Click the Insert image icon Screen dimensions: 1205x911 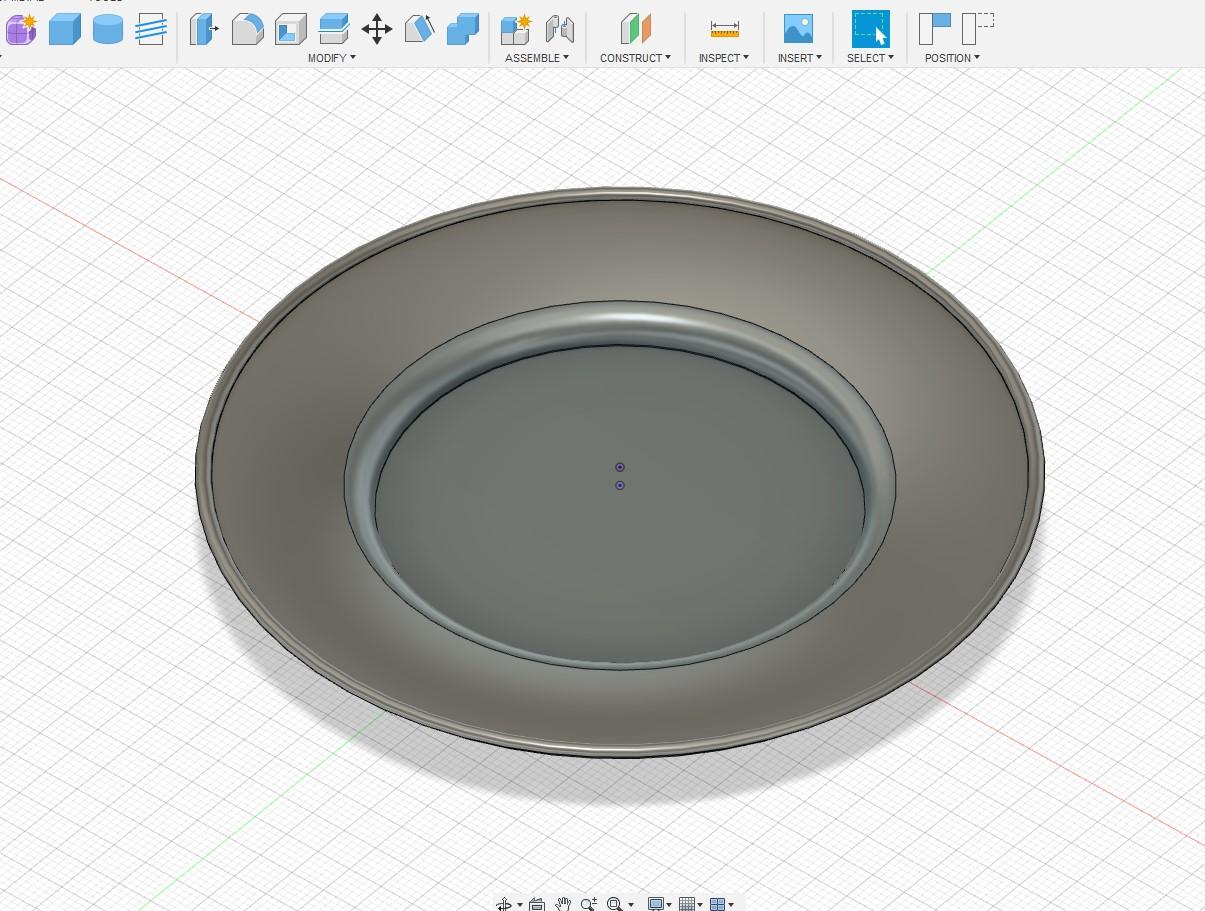(798, 29)
